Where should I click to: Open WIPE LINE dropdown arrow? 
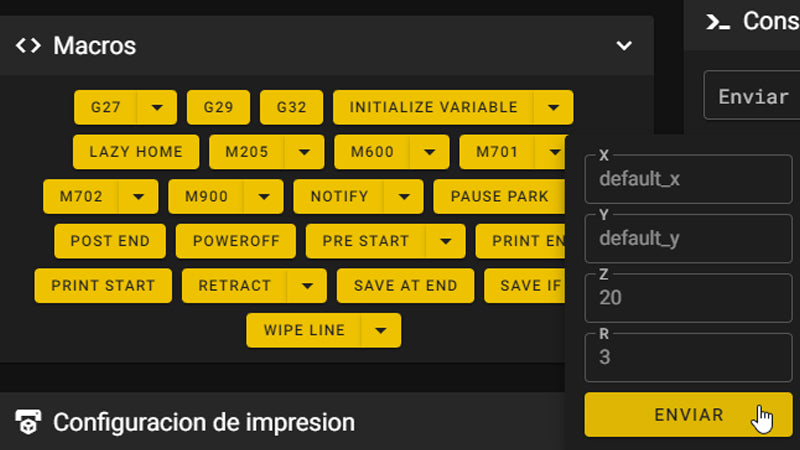[380, 330]
